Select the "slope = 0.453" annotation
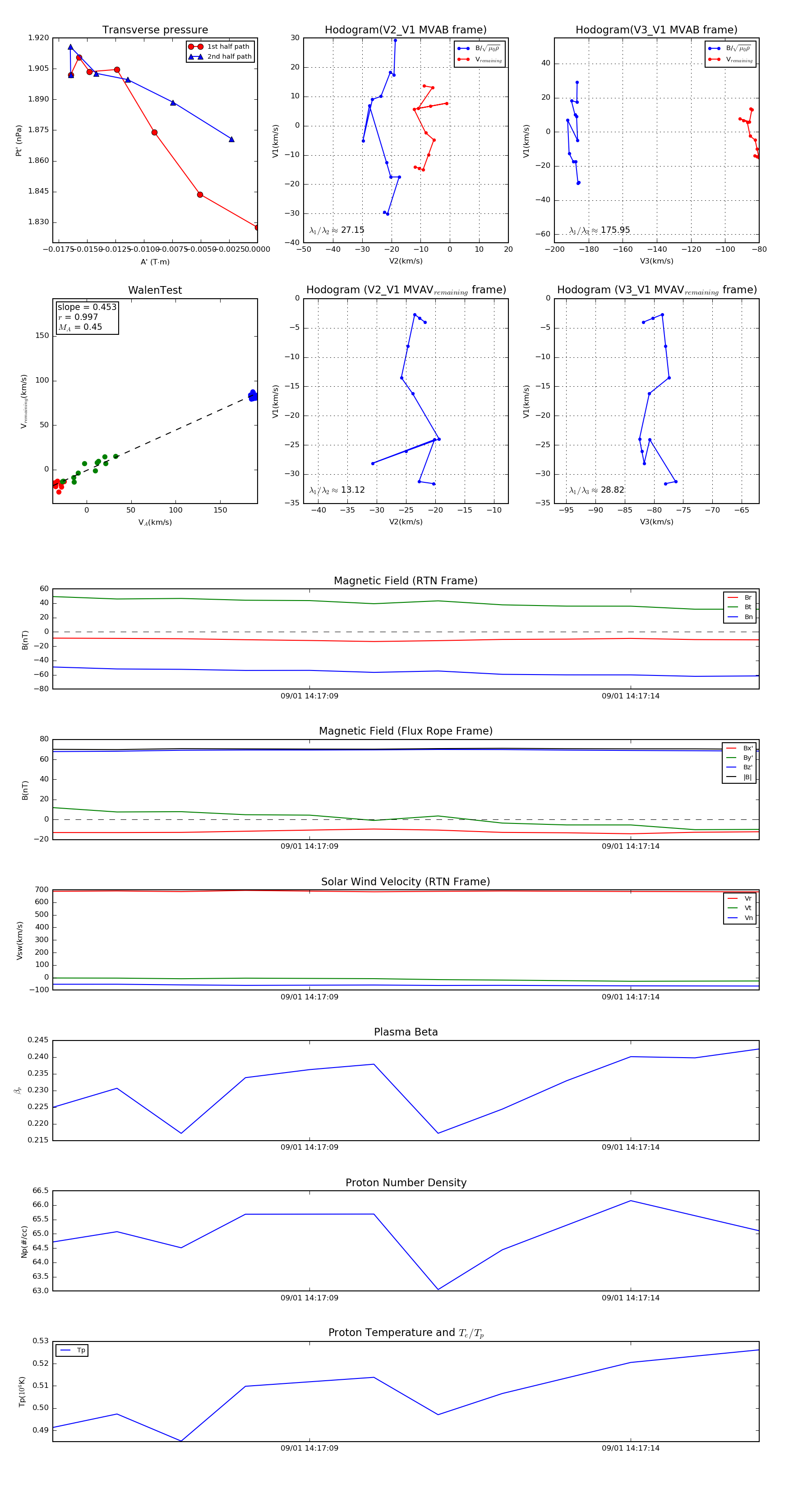812x1489 pixels. pos(87,307)
